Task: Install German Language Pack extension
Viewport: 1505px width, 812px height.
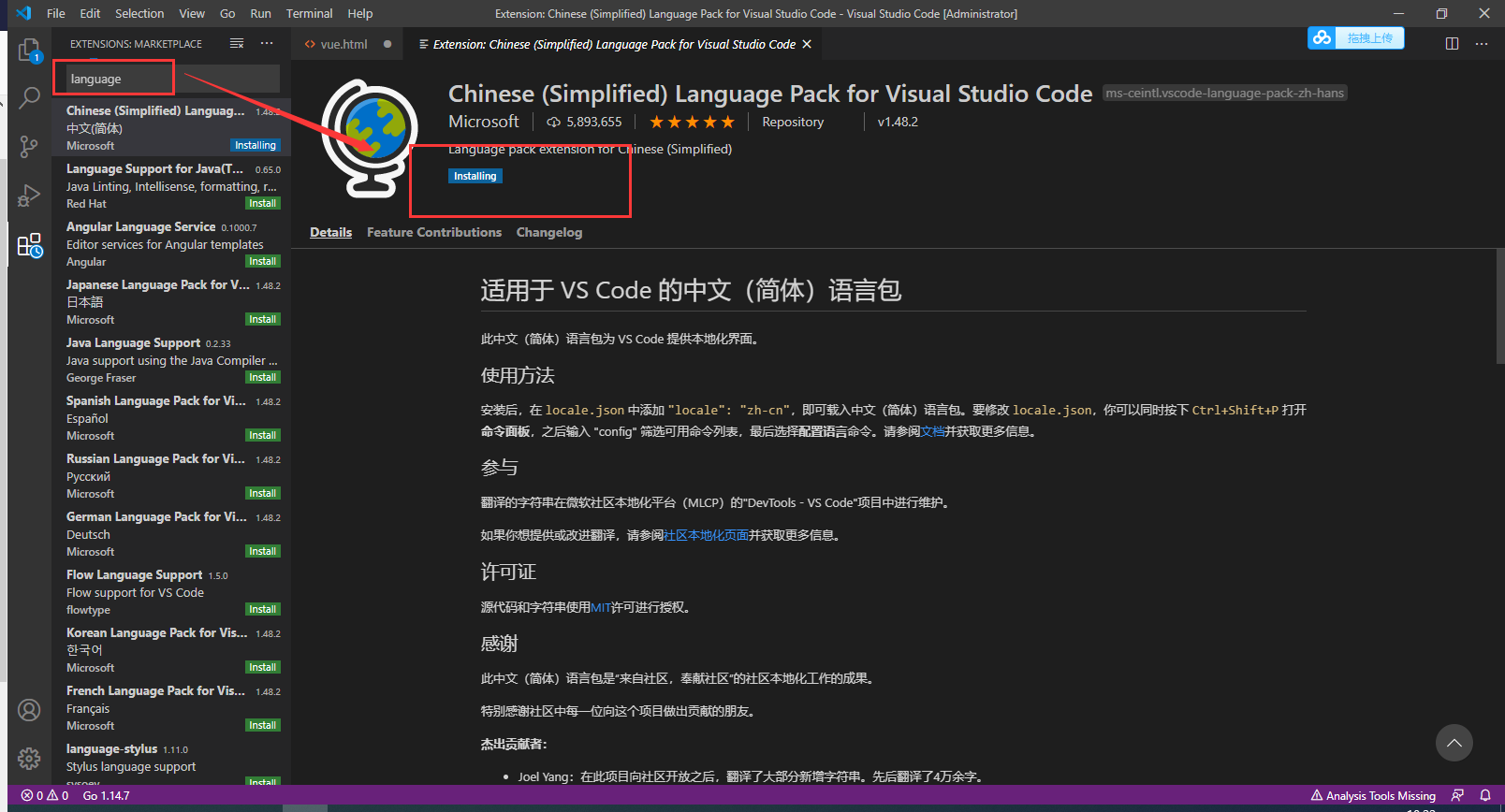Action: pyautogui.click(x=262, y=551)
